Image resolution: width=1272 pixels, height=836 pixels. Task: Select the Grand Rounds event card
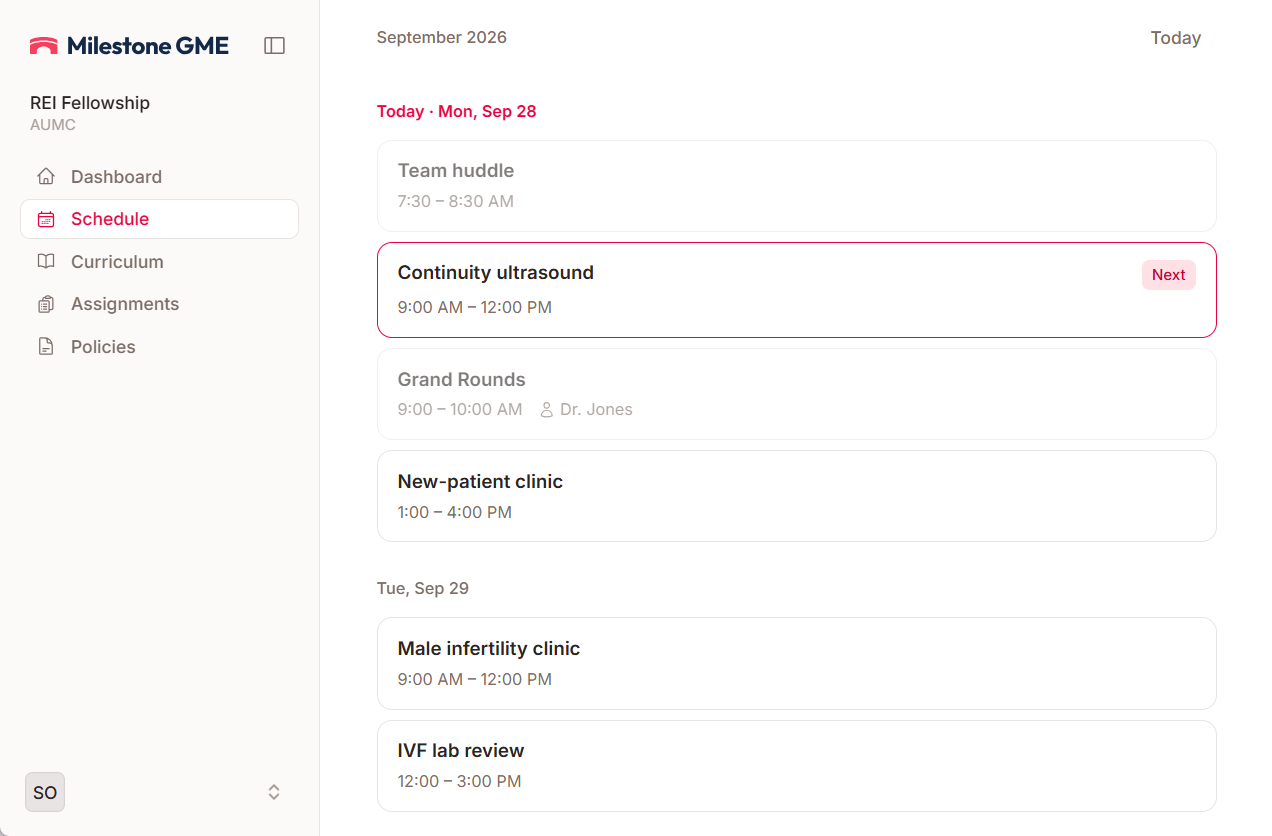[796, 394]
